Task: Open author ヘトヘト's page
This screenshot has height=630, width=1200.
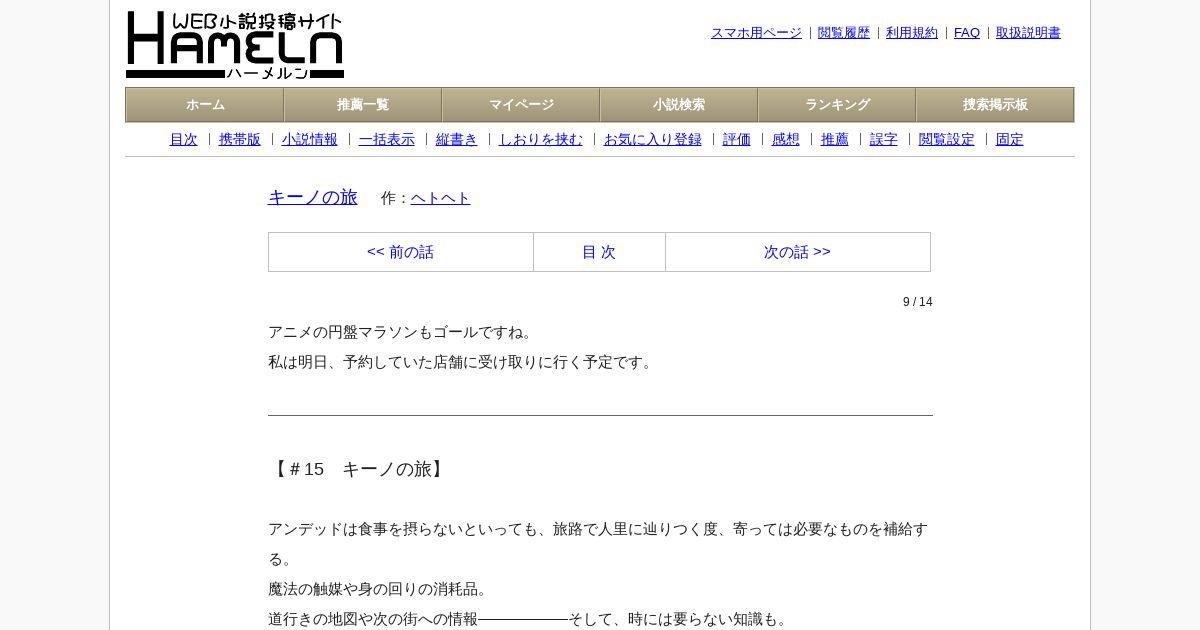Action: coord(441,198)
